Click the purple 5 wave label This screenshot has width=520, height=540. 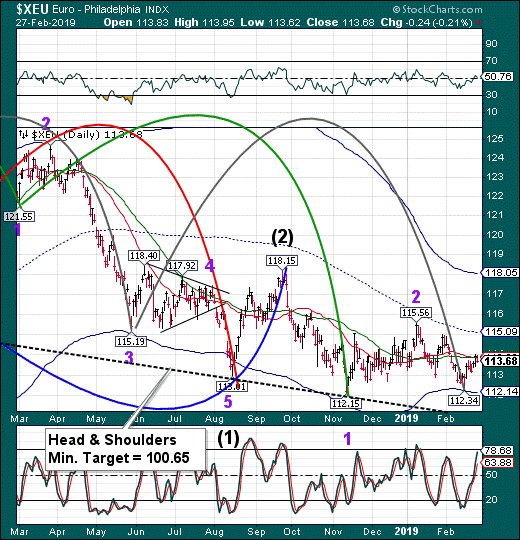[228, 402]
